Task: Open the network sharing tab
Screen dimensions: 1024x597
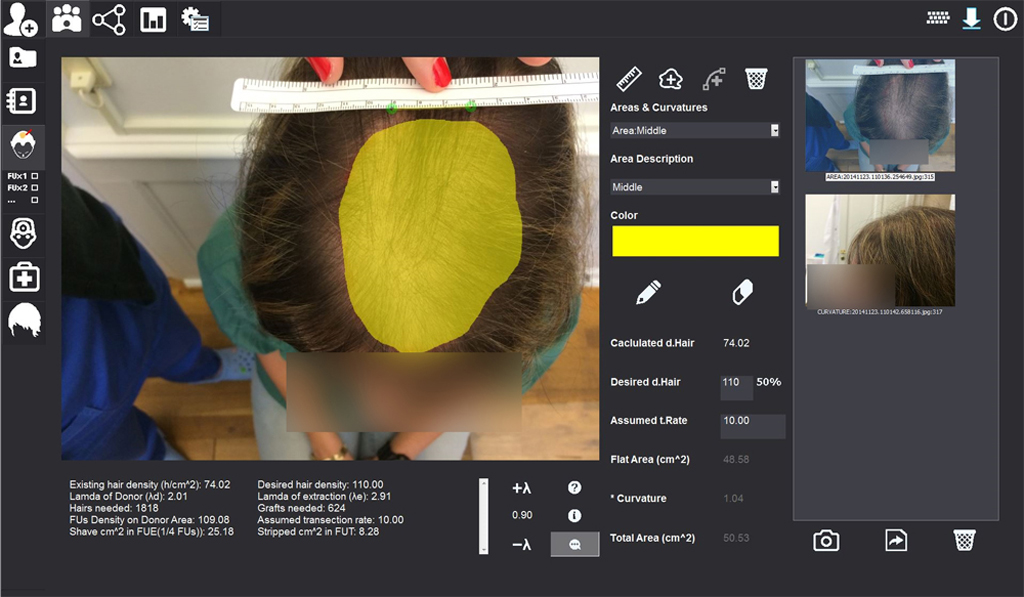Action: [x=109, y=19]
